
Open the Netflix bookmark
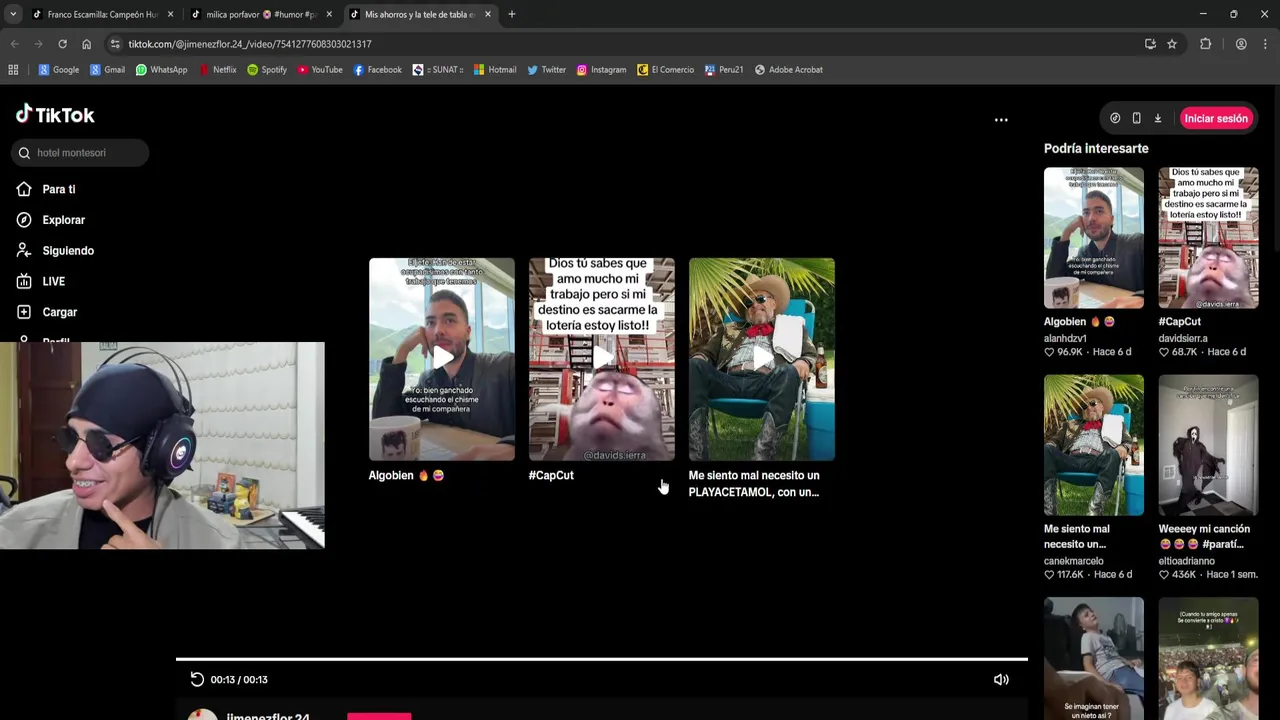click(218, 70)
